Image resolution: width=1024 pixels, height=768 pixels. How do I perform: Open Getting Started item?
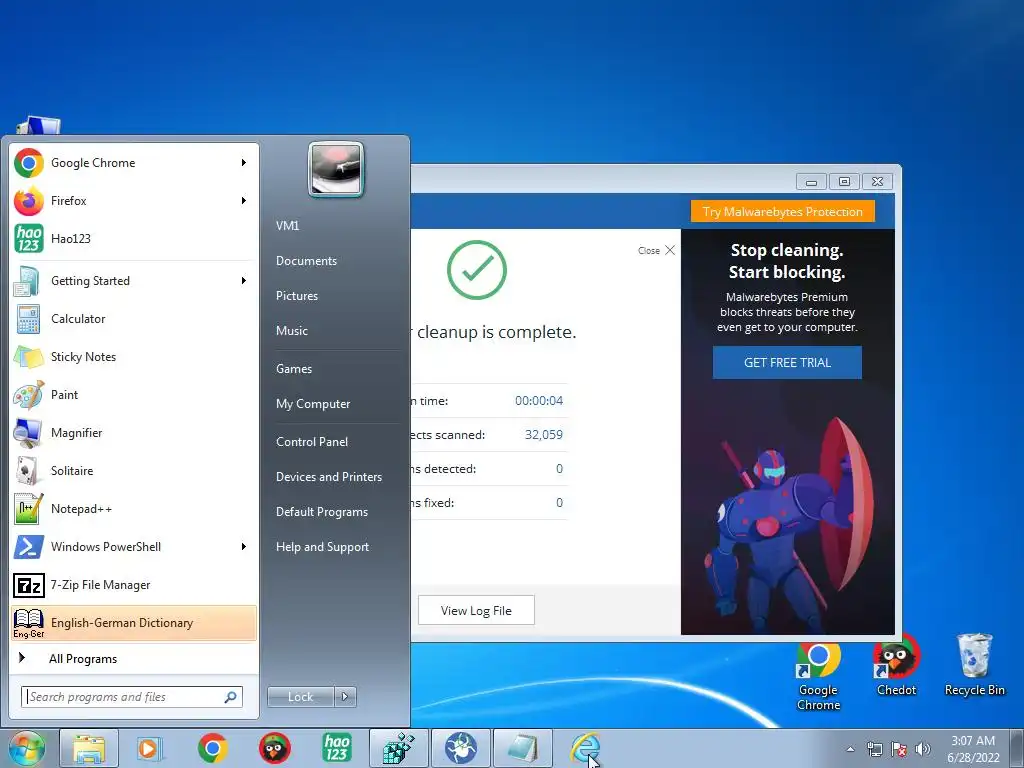pyautogui.click(x=134, y=281)
